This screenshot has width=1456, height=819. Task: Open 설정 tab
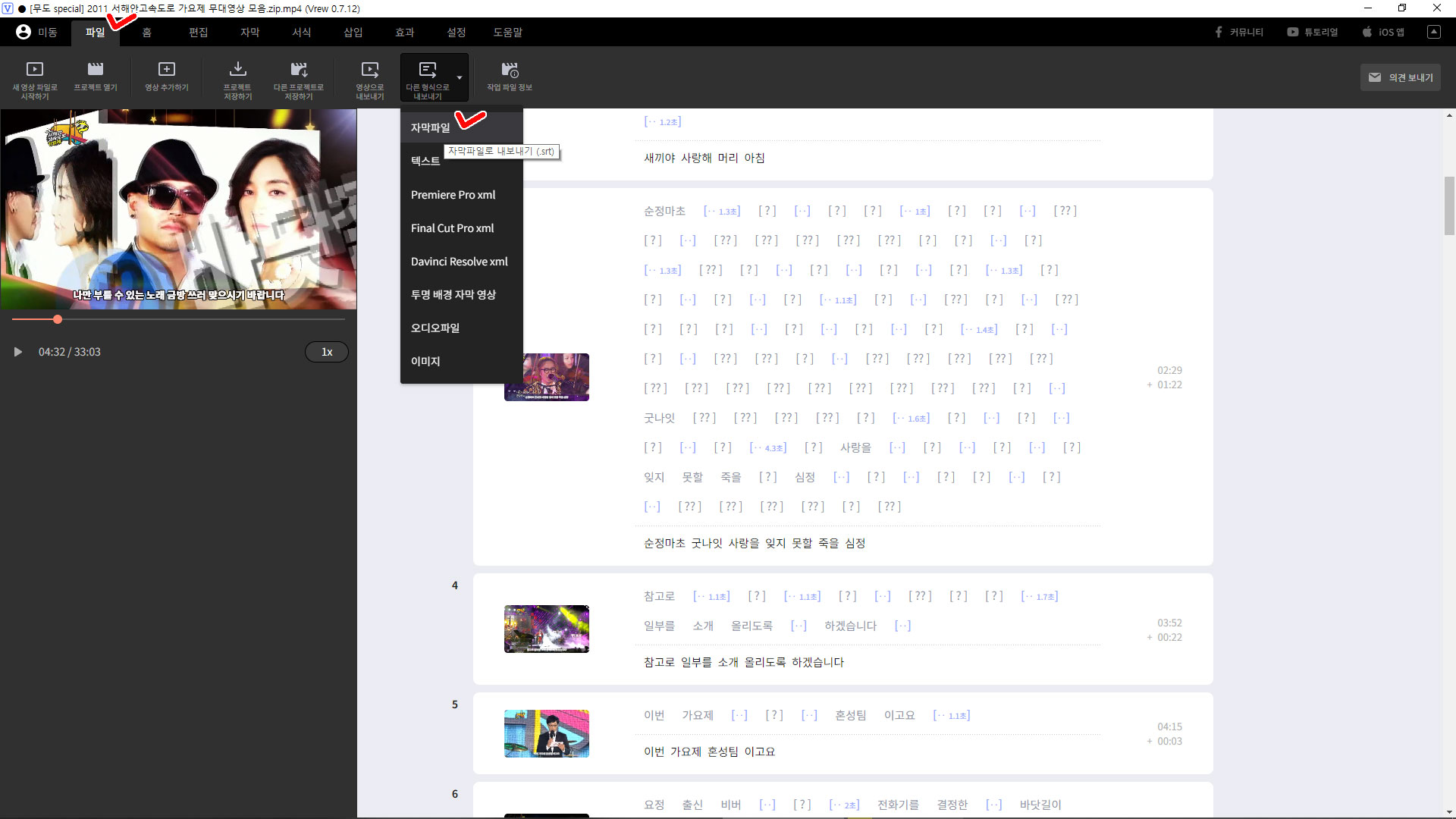(457, 32)
